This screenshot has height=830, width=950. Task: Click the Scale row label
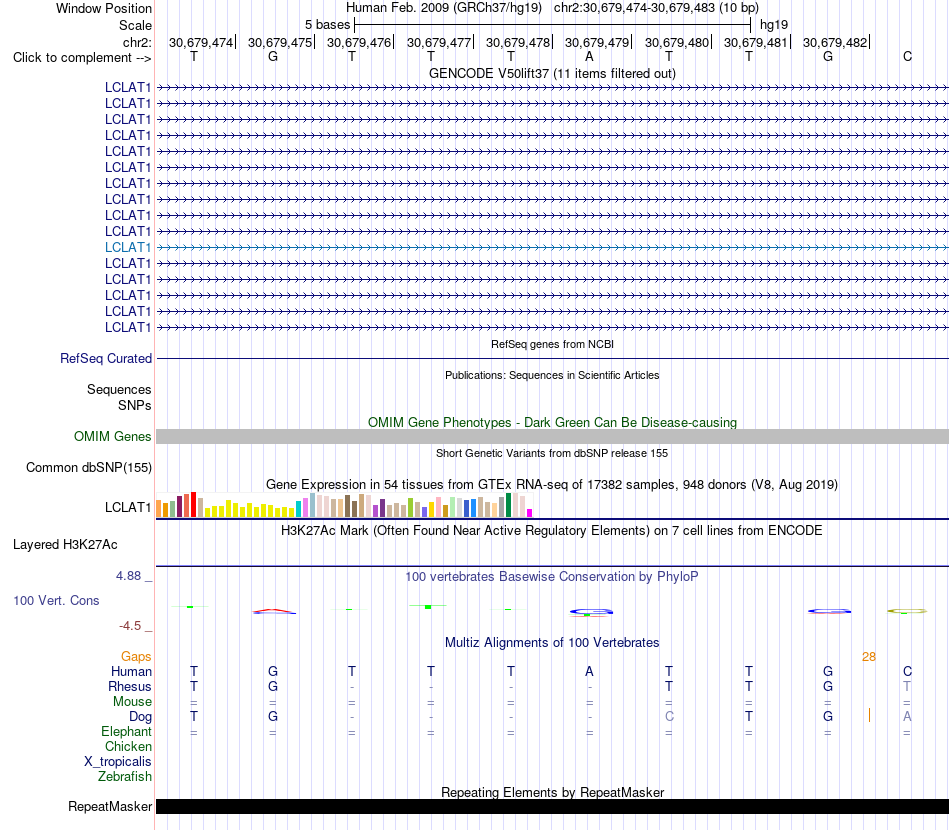(x=135, y=25)
